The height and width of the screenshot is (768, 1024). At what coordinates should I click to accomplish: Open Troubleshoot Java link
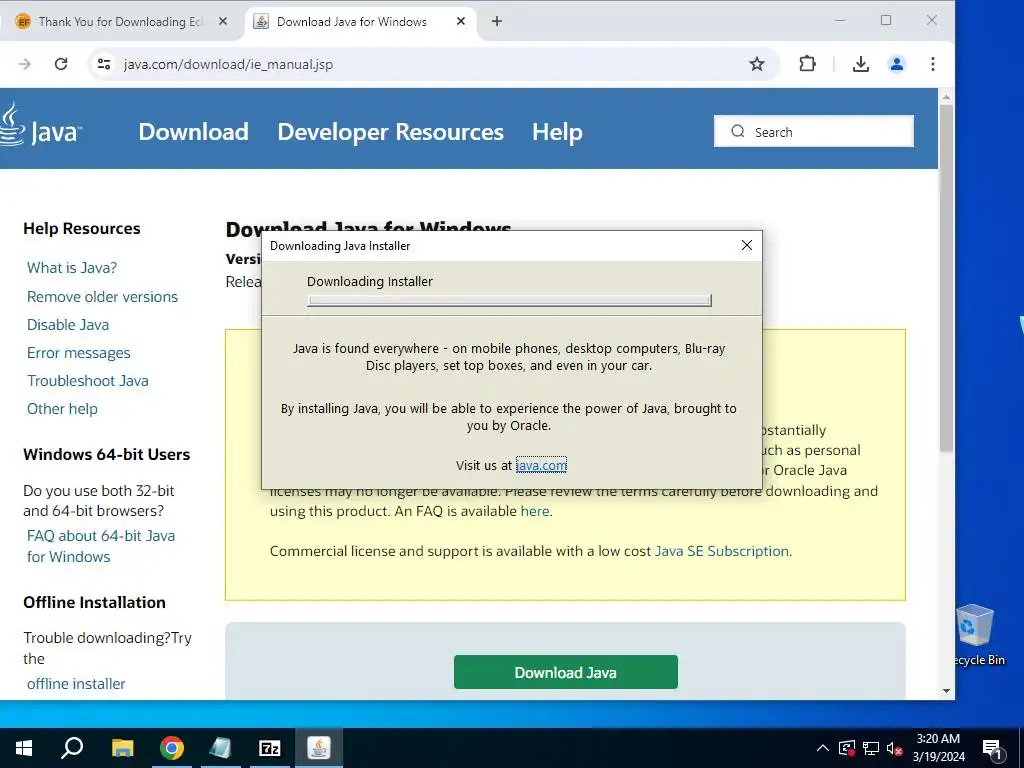88,381
